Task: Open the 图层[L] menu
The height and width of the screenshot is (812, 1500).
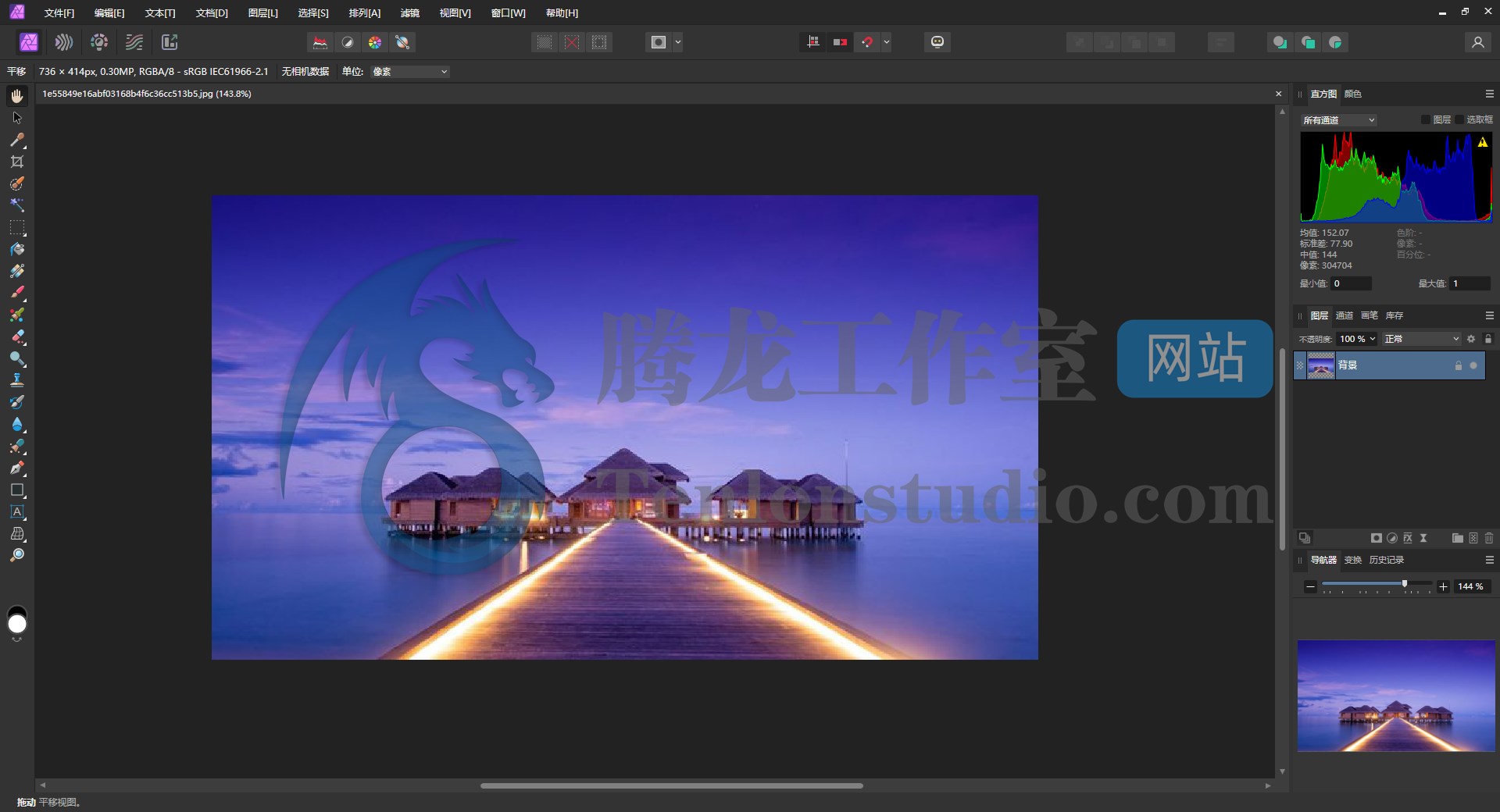Action: pyautogui.click(x=262, y=13)
